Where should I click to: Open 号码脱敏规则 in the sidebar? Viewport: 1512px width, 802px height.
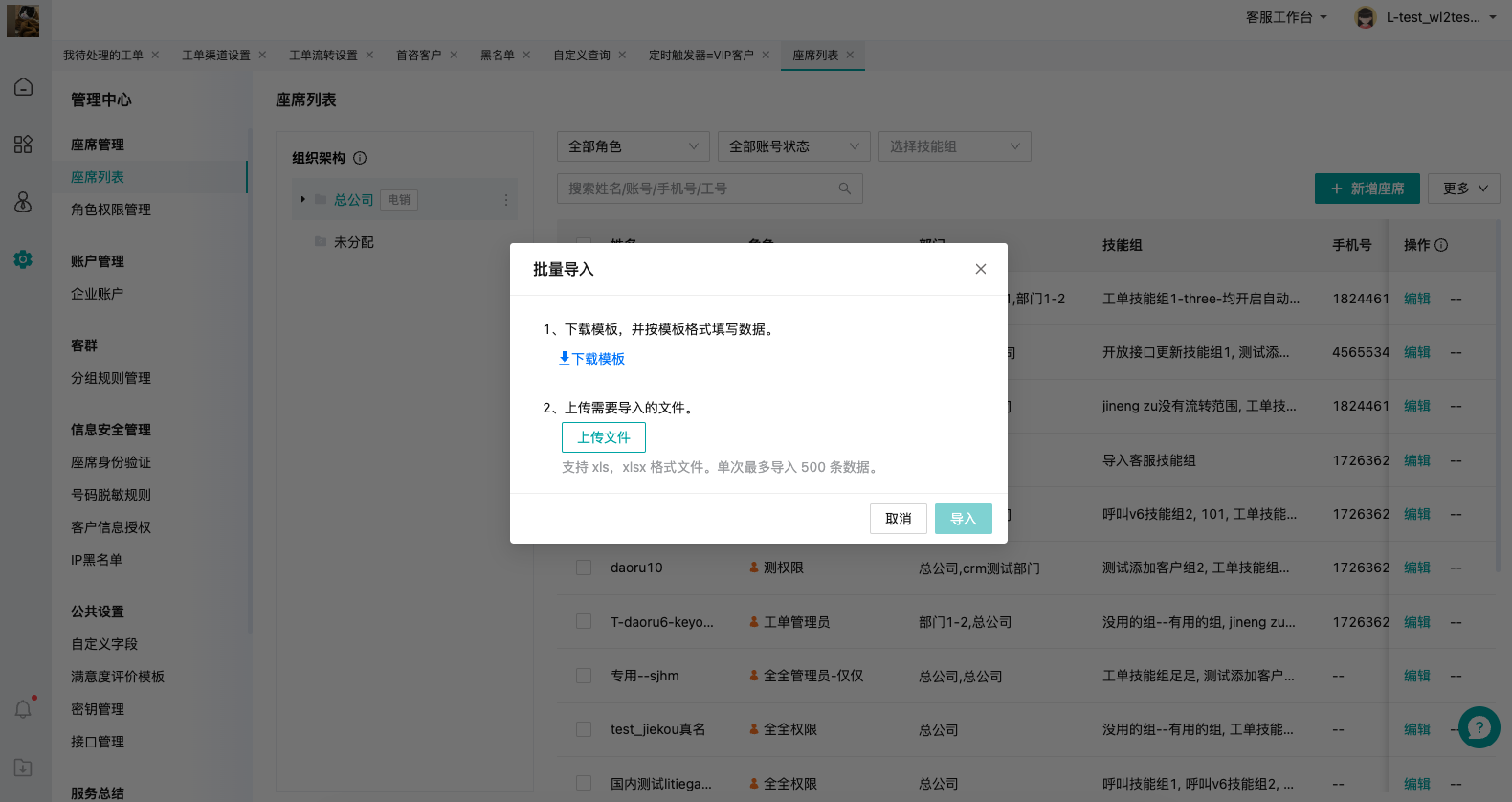coord(111,495)
